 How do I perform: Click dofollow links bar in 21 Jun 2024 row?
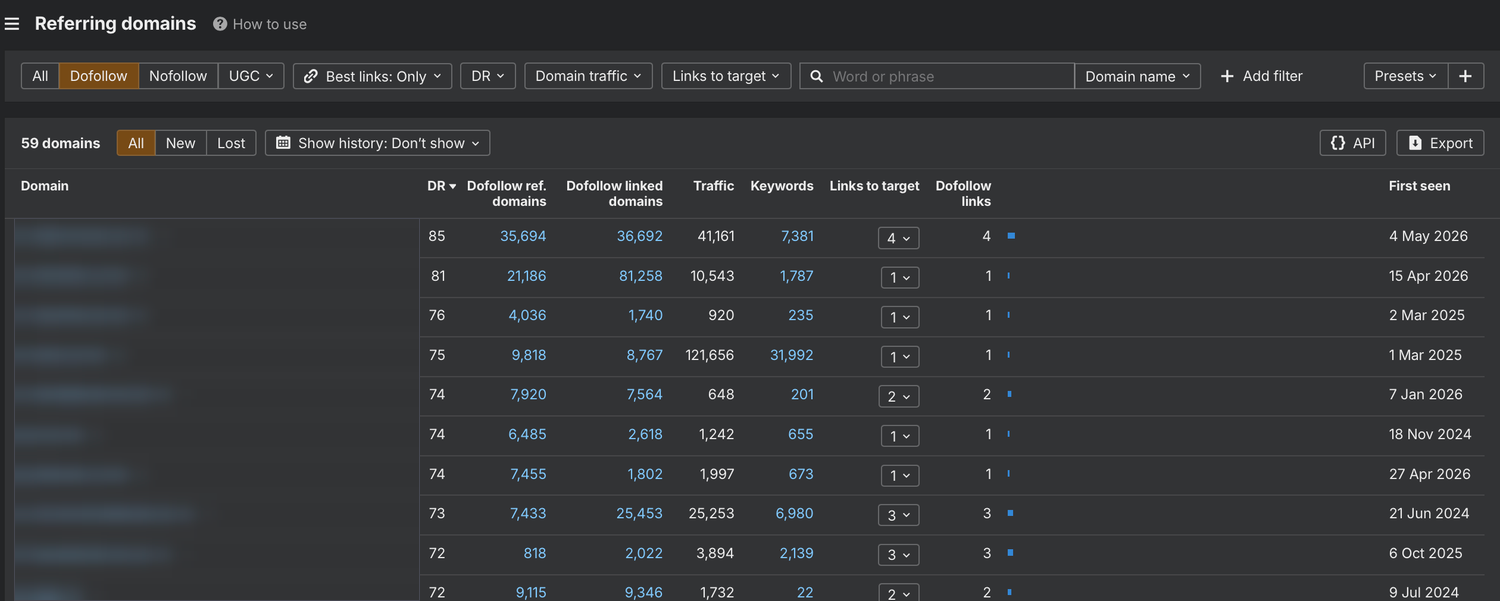point(1010,513)
